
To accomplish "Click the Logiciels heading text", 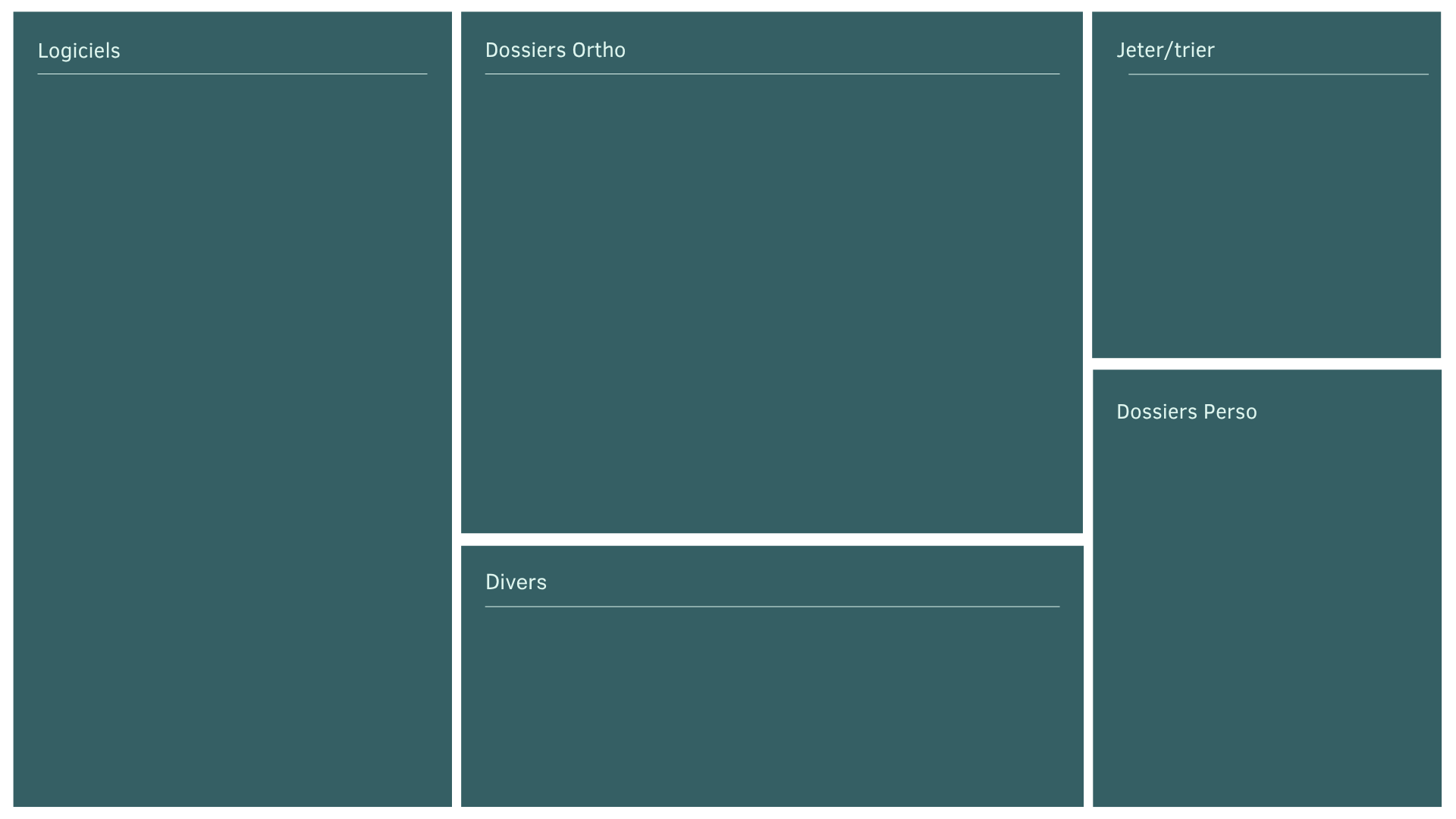I will (x=79, y=51).
